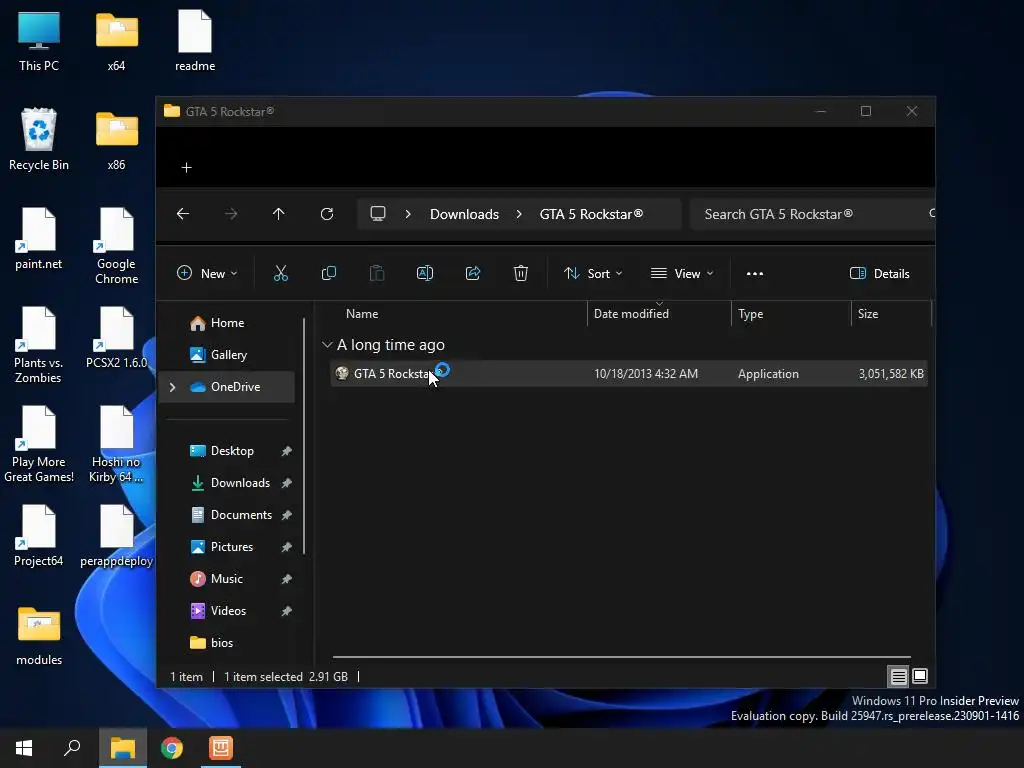Image resolution: width=1024 pixels, height=768 pixels.
Task: Click the Share icon in toolbar
Action: click(473, 274)
